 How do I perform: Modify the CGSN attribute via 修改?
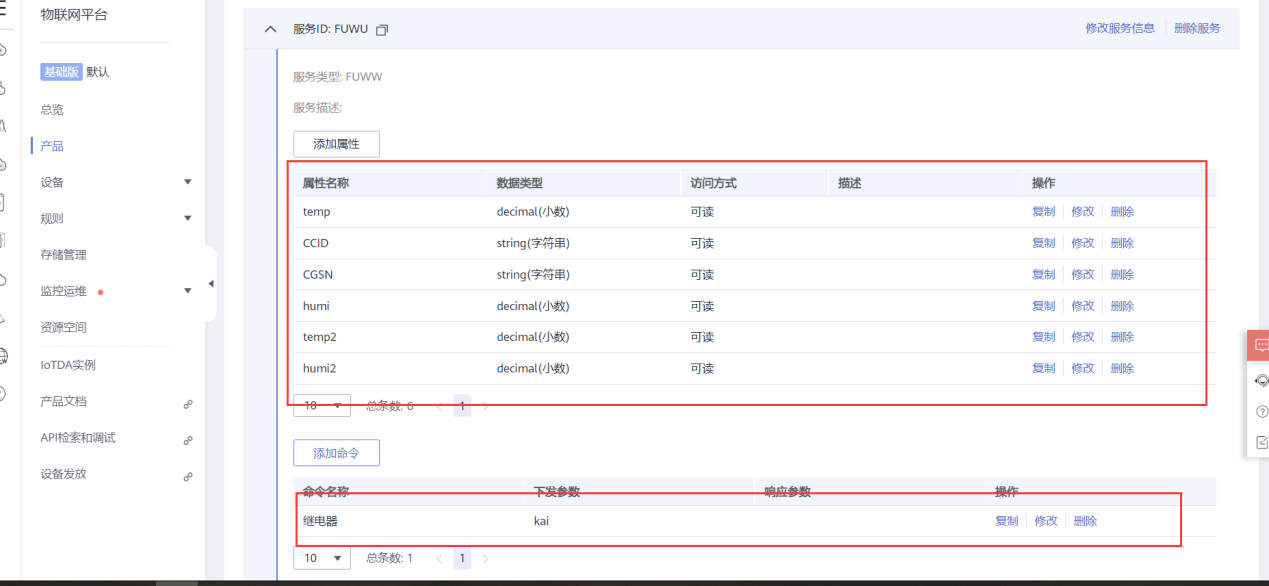[1083, 274]
